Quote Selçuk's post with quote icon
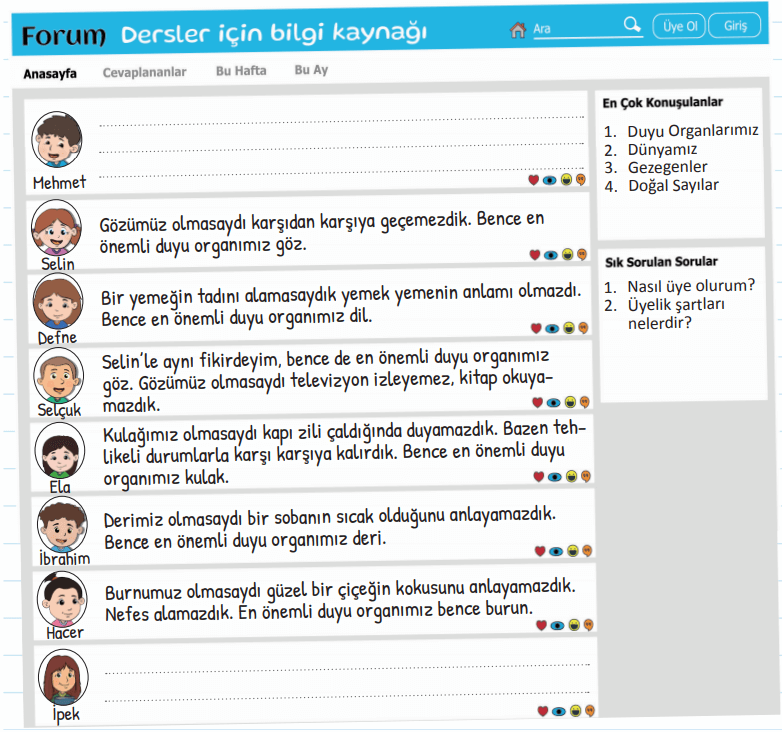Viewport: 782px width, 732px height. [x=585, y=402]
